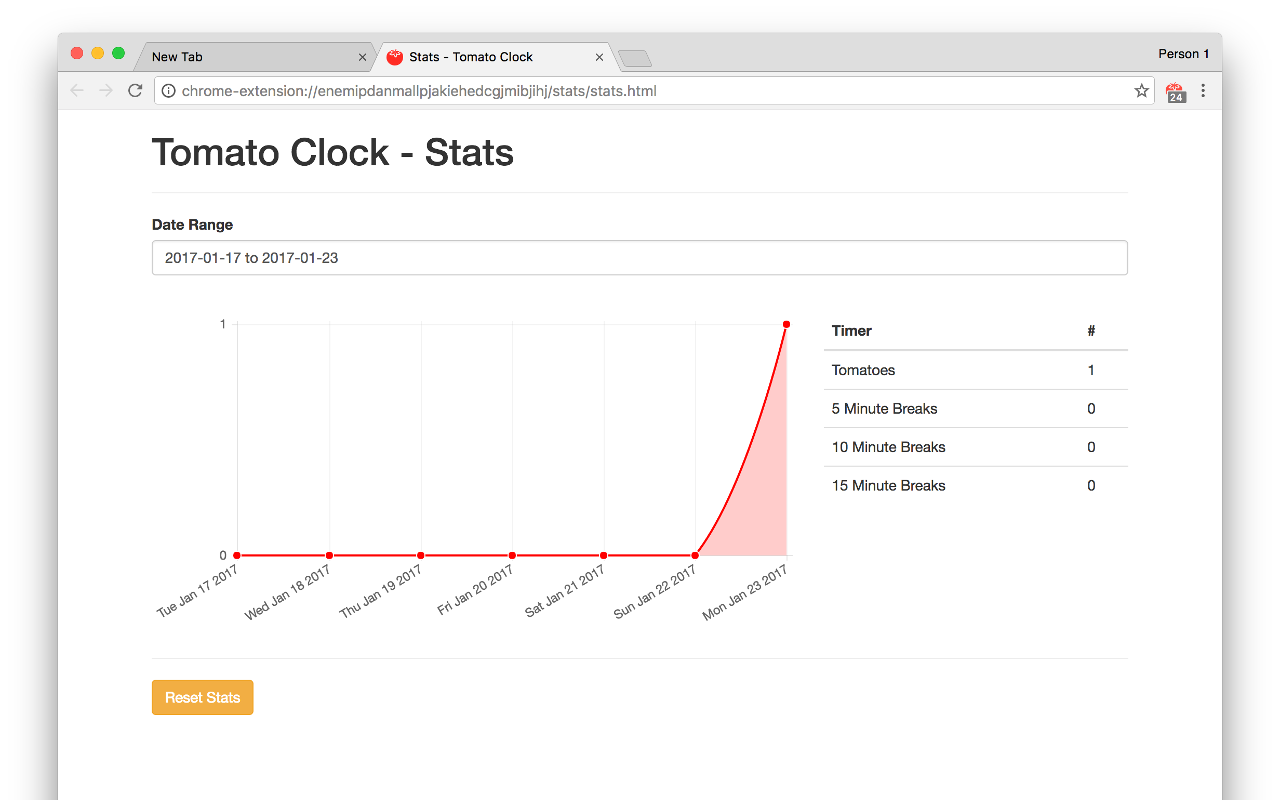This screenshot has height=800, width=1280.
Task: Click the tomato favicon on Stats tab
Action: pos(395,57)
